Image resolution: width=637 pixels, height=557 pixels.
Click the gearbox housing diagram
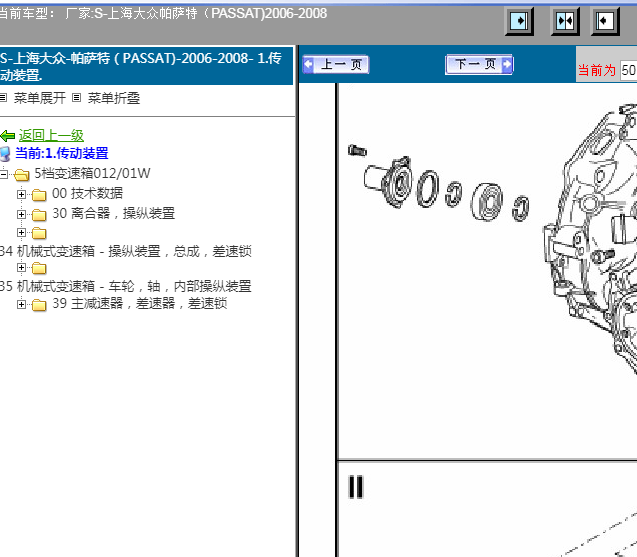click(x=590, y=238)
